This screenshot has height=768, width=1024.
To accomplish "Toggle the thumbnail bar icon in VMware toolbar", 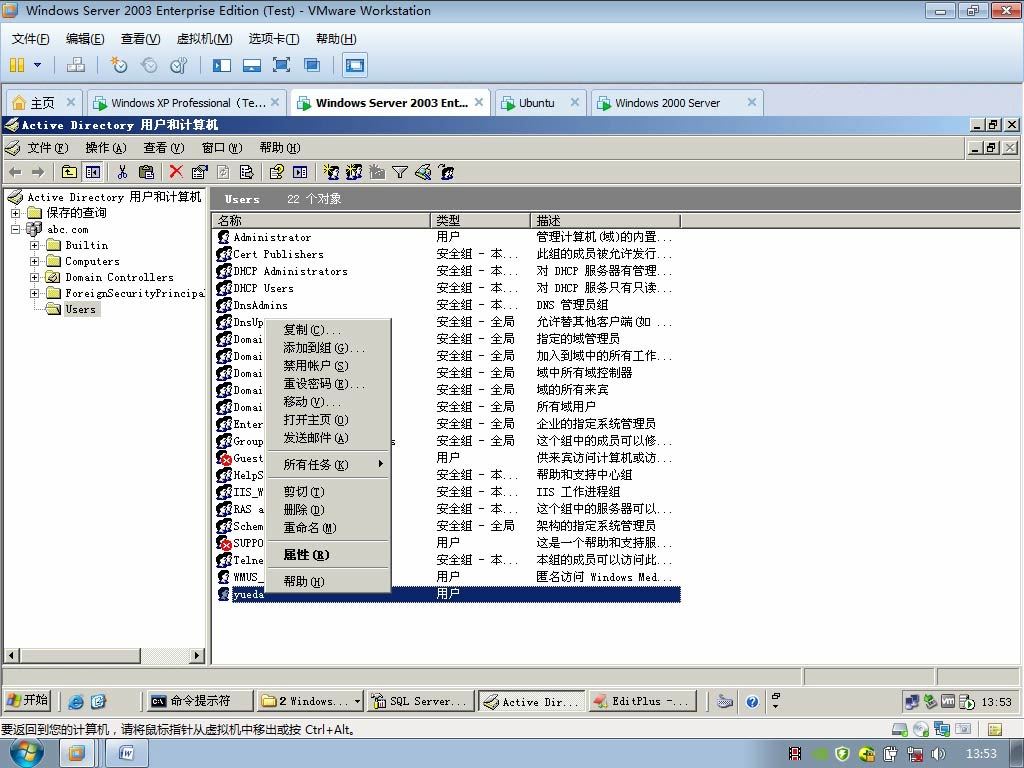I will tap(252, 65).
